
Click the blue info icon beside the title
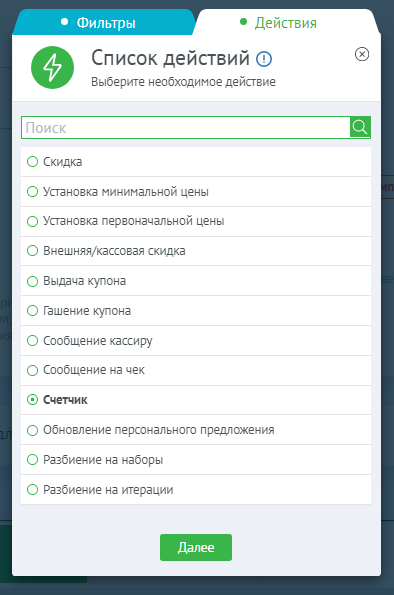264,59
